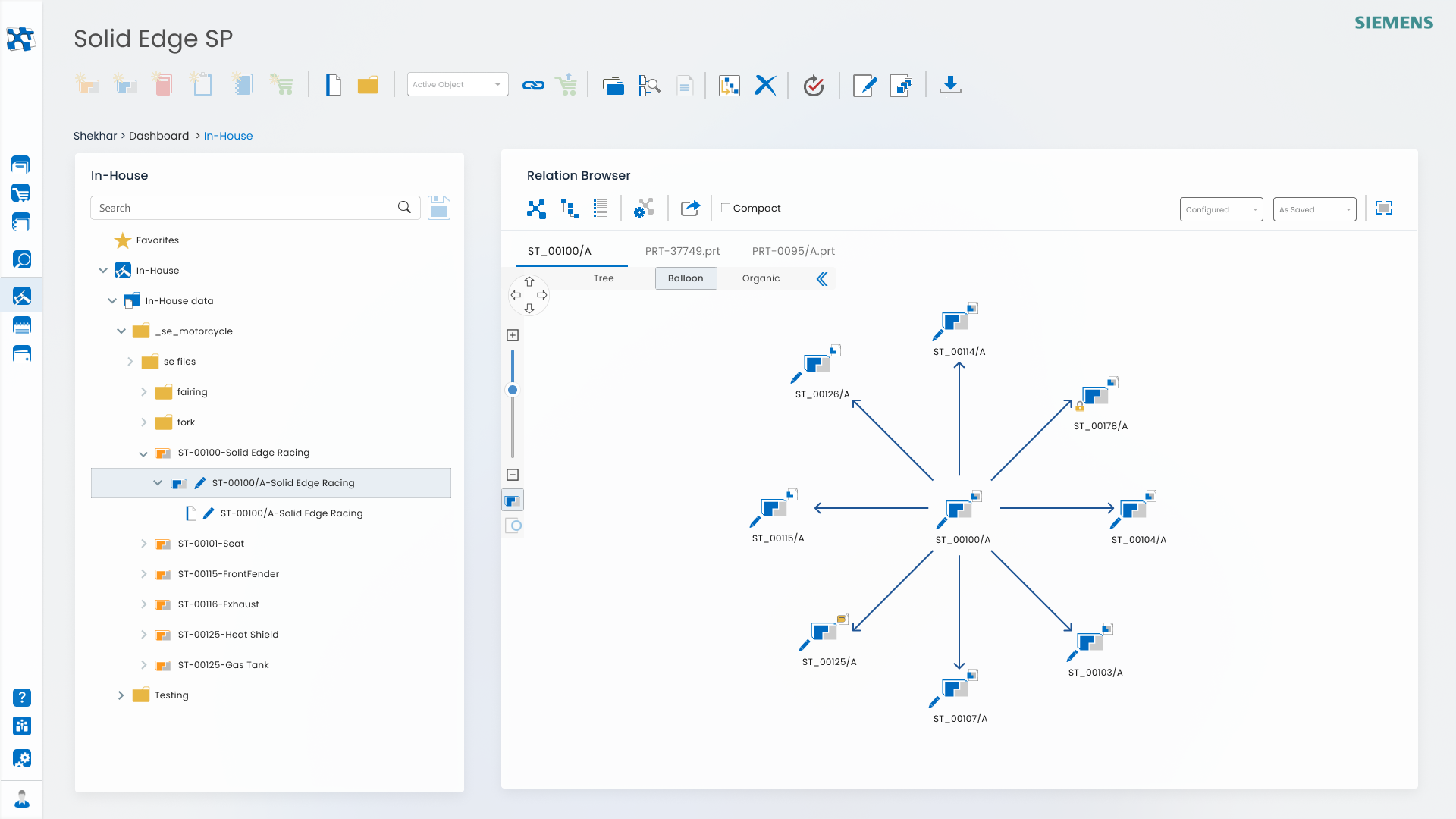
Task: Collapse the In-House data node
Action: [112, 301]
